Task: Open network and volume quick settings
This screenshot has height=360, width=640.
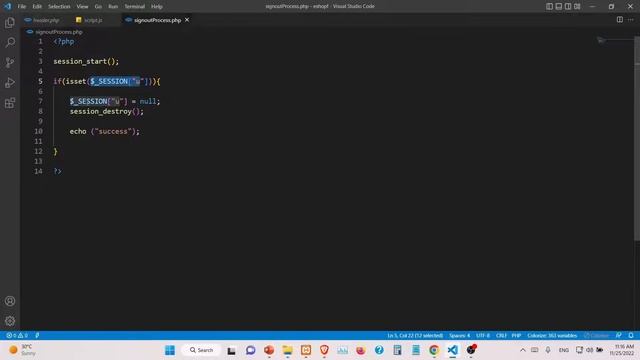Action: click(589, 350)
